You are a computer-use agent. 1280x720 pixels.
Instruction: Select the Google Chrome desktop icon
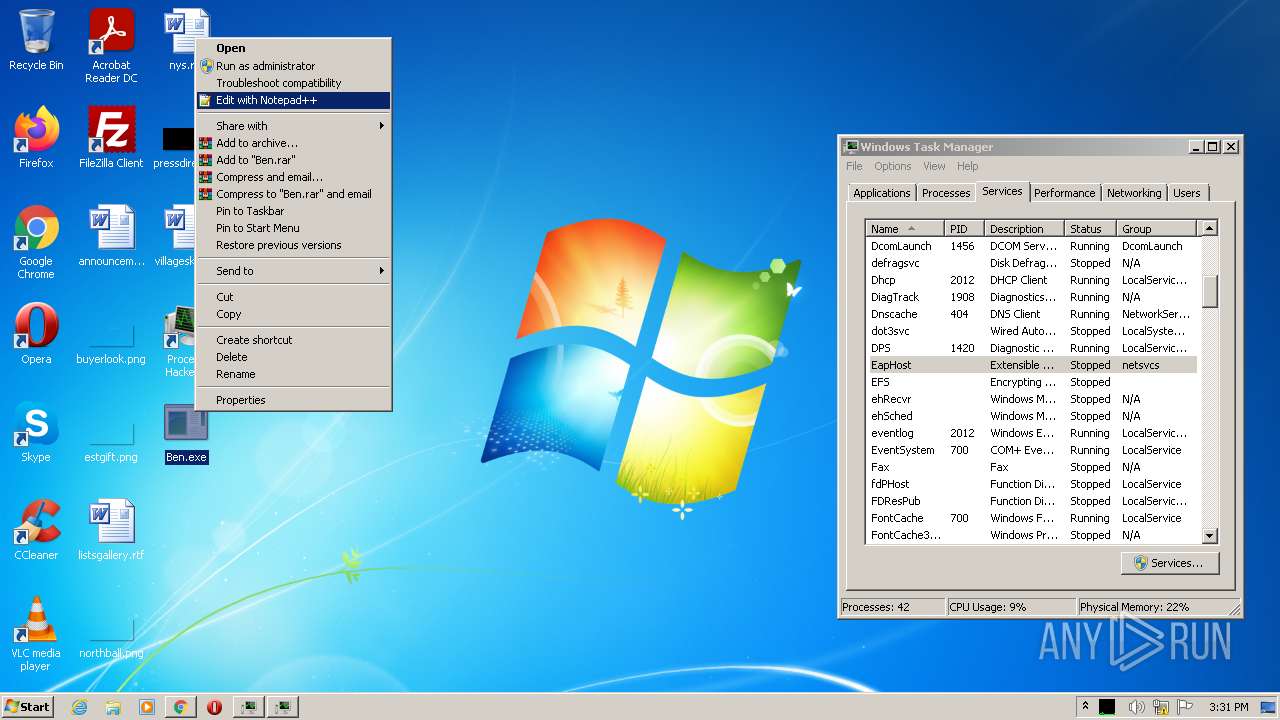coord(36,242)
